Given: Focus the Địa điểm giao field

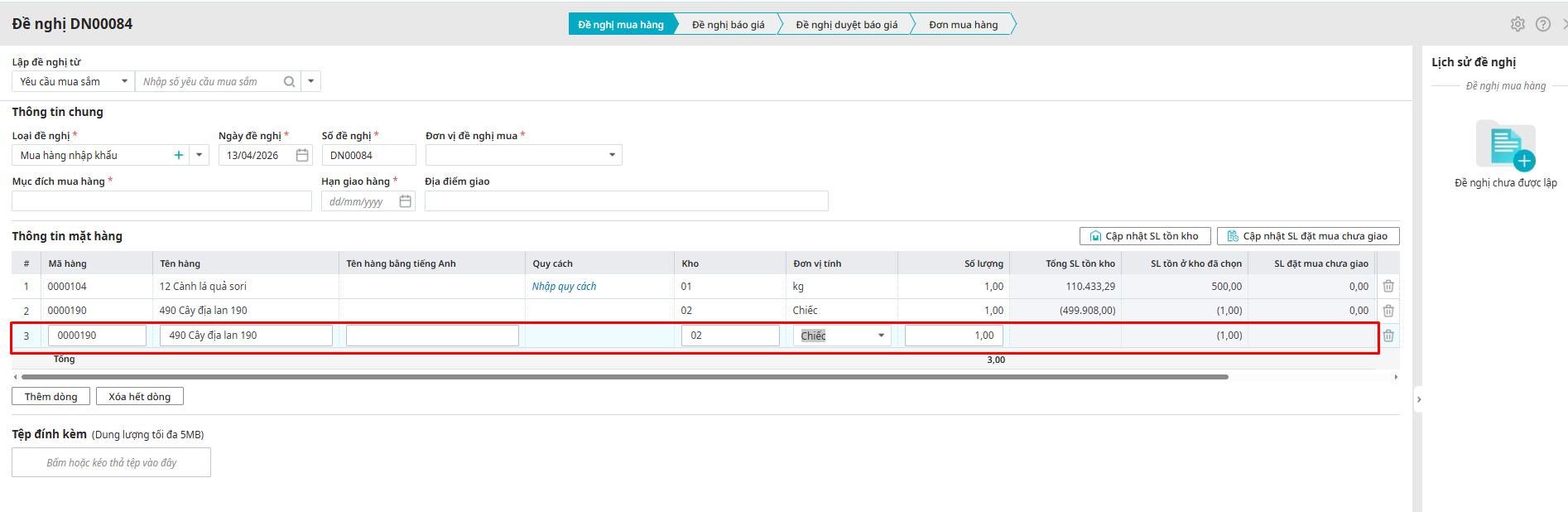Looking at the screenshot, I should click(x=626, y=201).
